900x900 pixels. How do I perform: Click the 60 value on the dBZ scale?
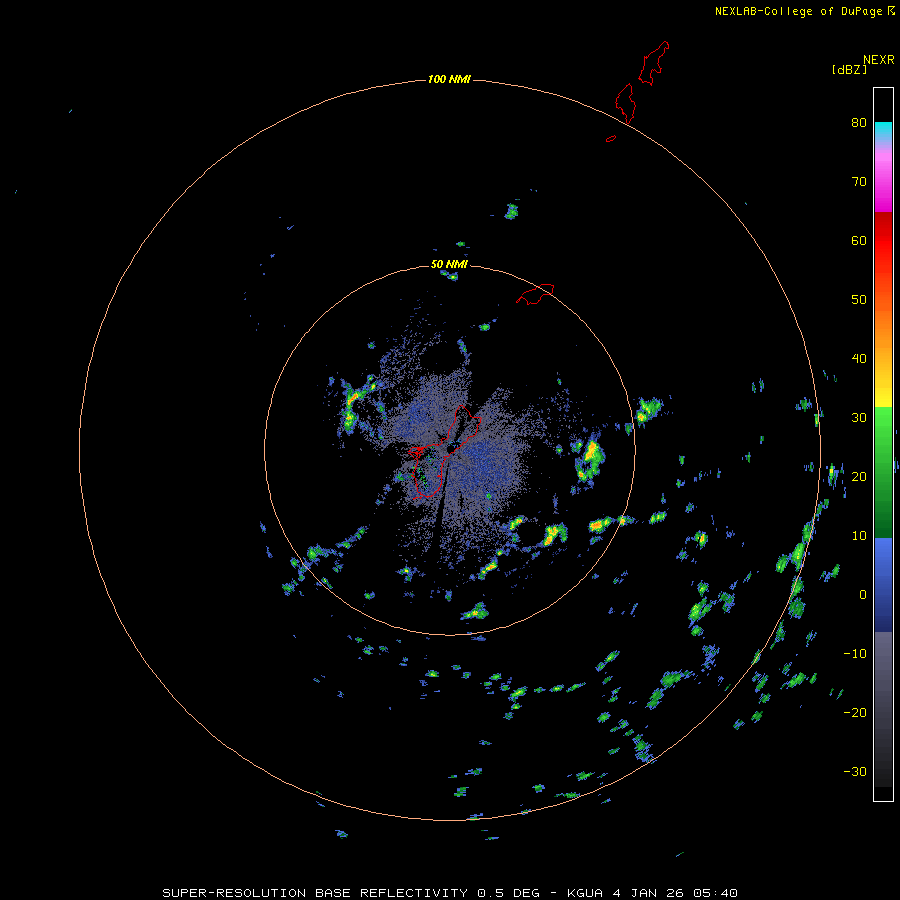(859, 240)
